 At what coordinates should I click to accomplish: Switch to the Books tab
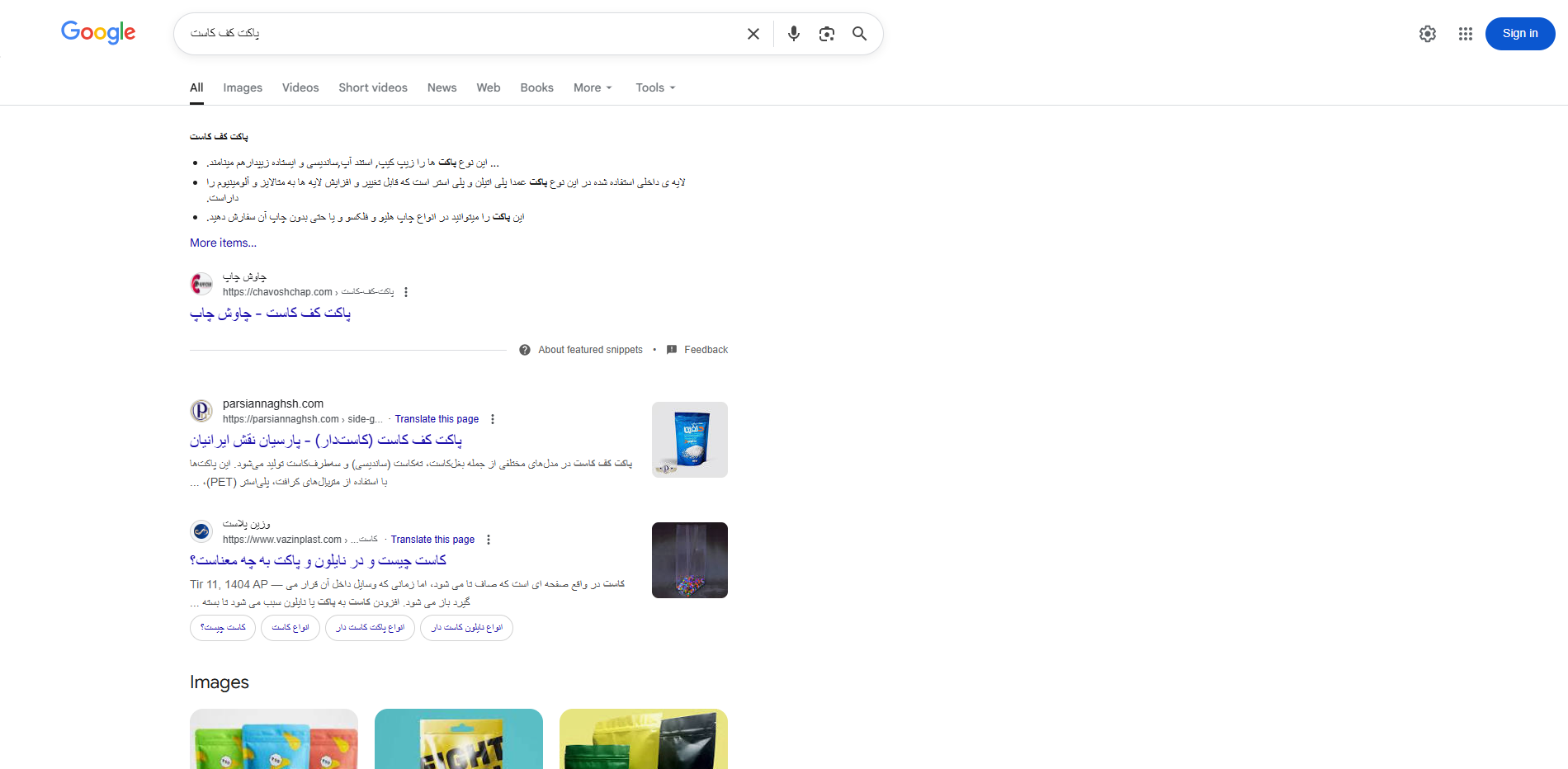(537, 87)
